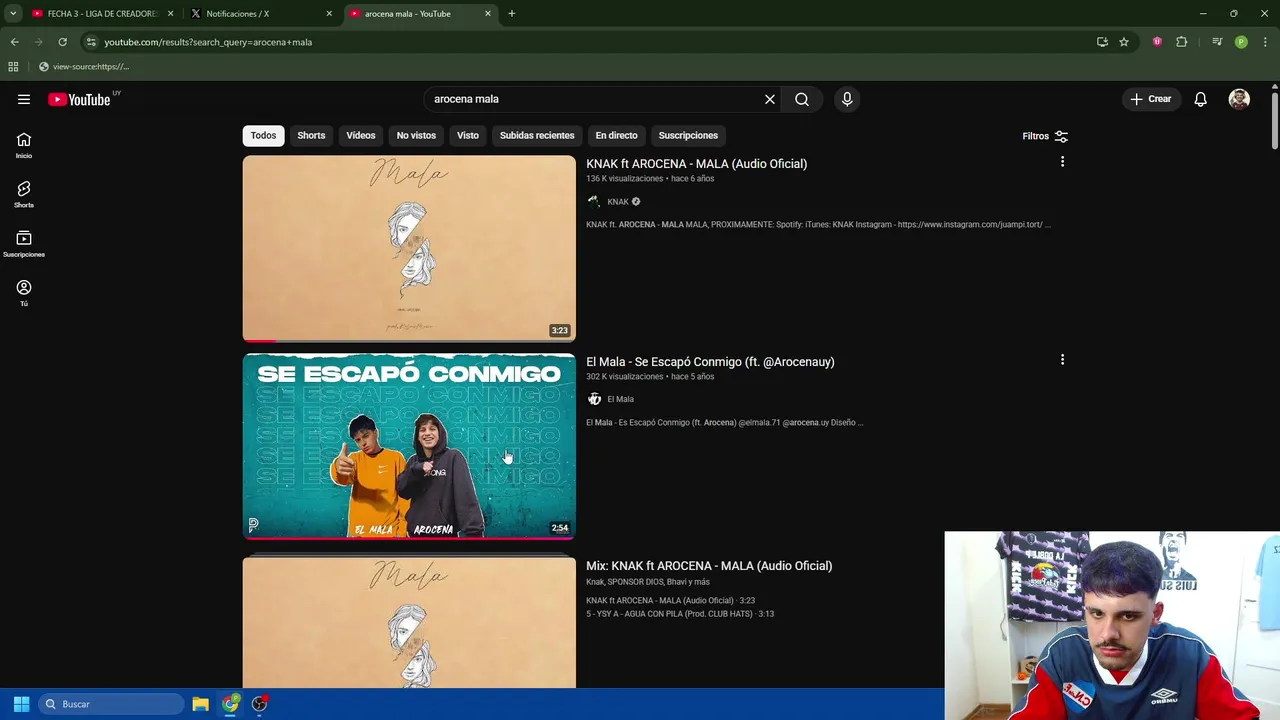Switch to Notificaciones / X tab
The width and height of the screenshot is (1280, 720).
tap(262, 14)
